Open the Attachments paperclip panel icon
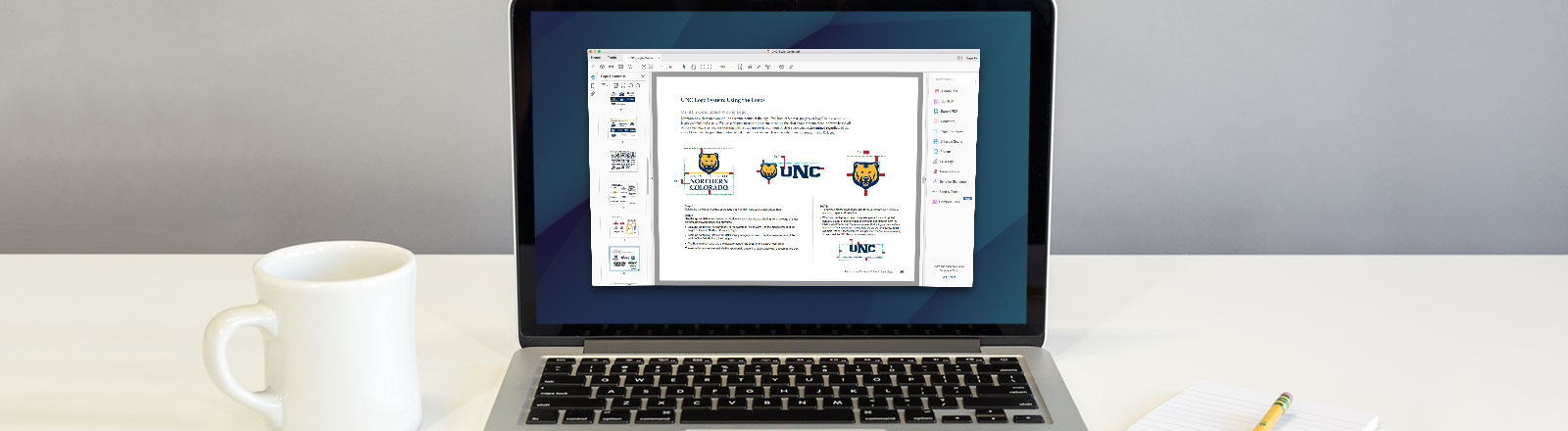The image size is (1568, 431). tap(593, 94)
